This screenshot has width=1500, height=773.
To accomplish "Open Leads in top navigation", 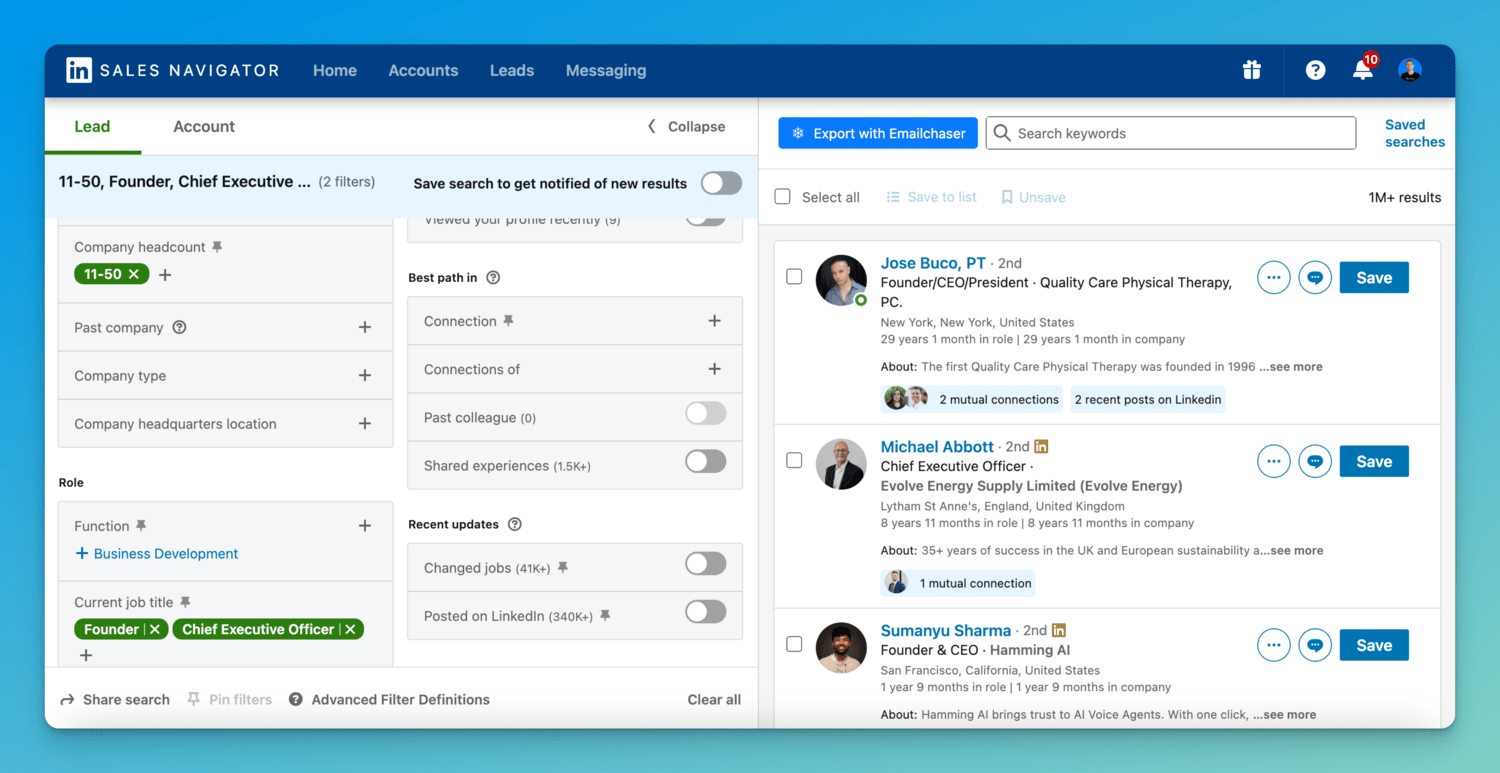I will click(x=512, y=70).
